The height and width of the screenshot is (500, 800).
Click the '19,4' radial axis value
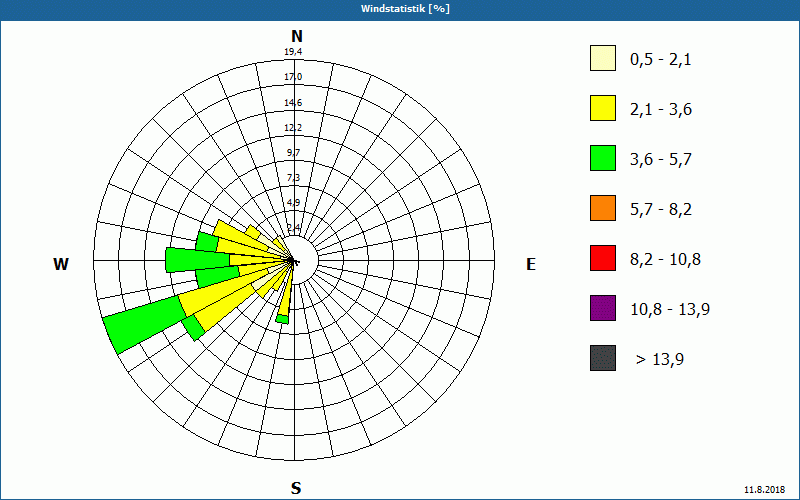point(293,52)
